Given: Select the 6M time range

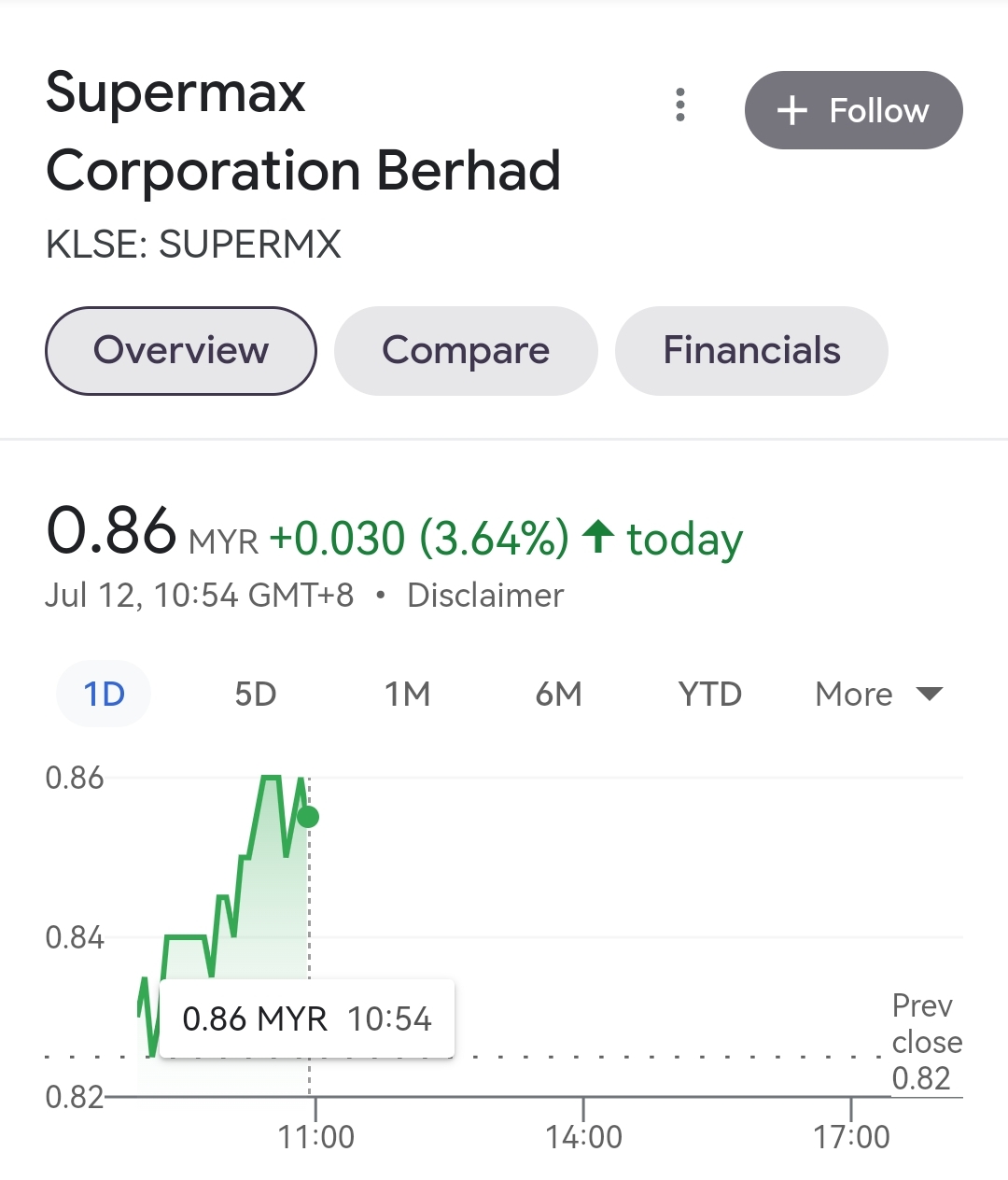Looking at the screenshot, I should tap(558, 695).
